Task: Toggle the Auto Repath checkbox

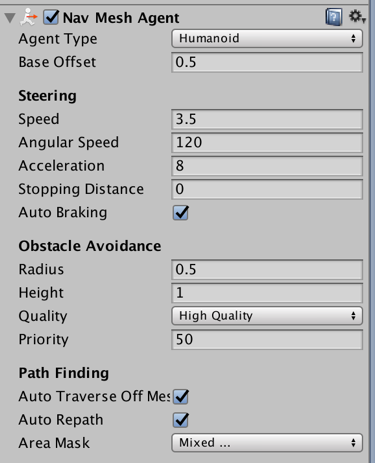Action: [x=181, y=420]
